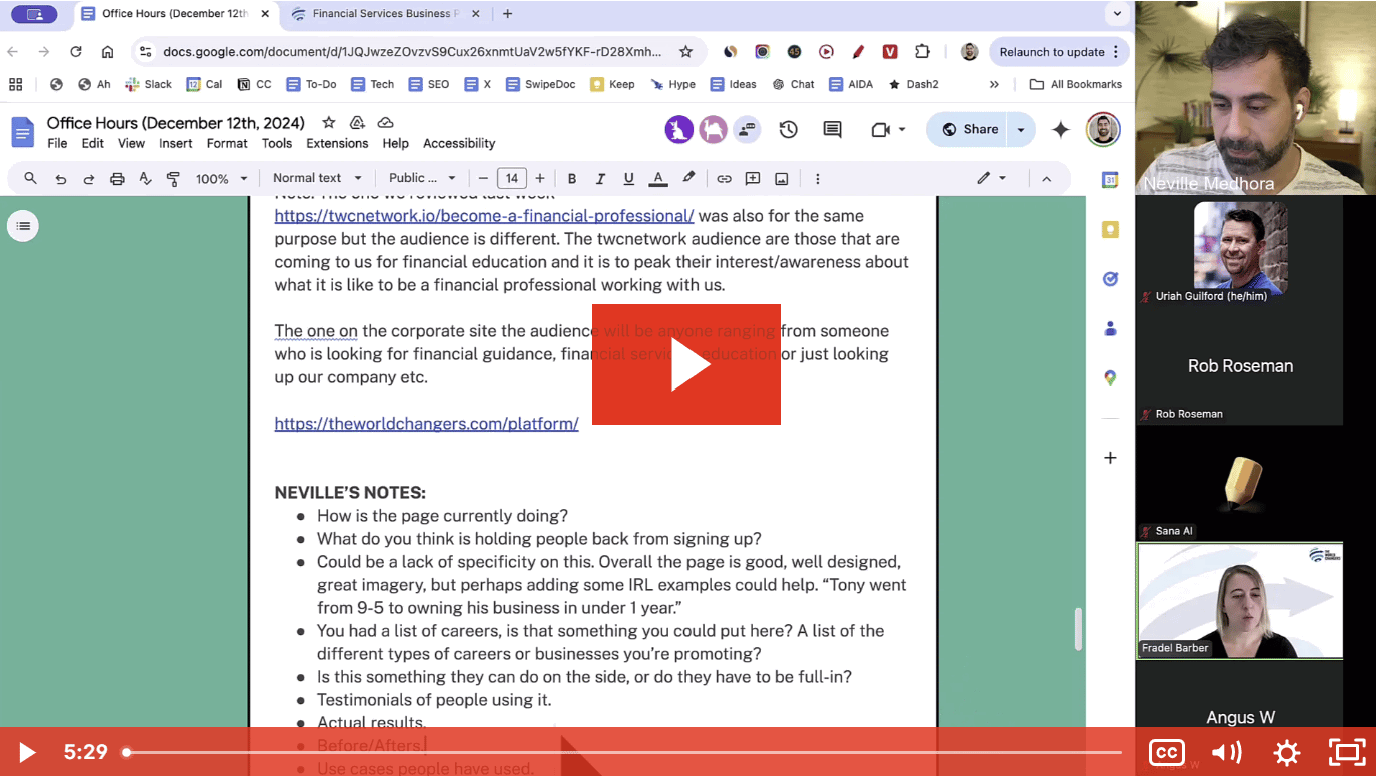This screenshot has height=776, width=1376.
Task: Decrease font size with the minus button
Action: tap(483, 178)
